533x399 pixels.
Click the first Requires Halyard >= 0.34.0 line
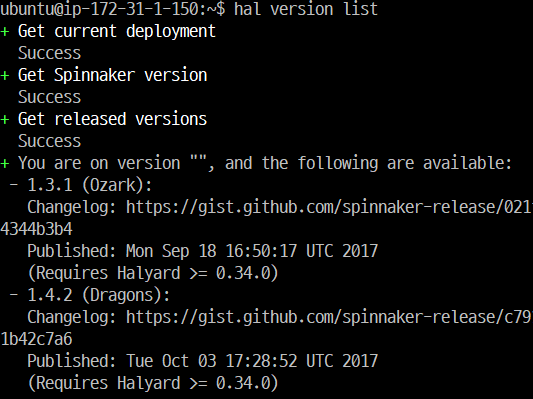pos(153,273)
